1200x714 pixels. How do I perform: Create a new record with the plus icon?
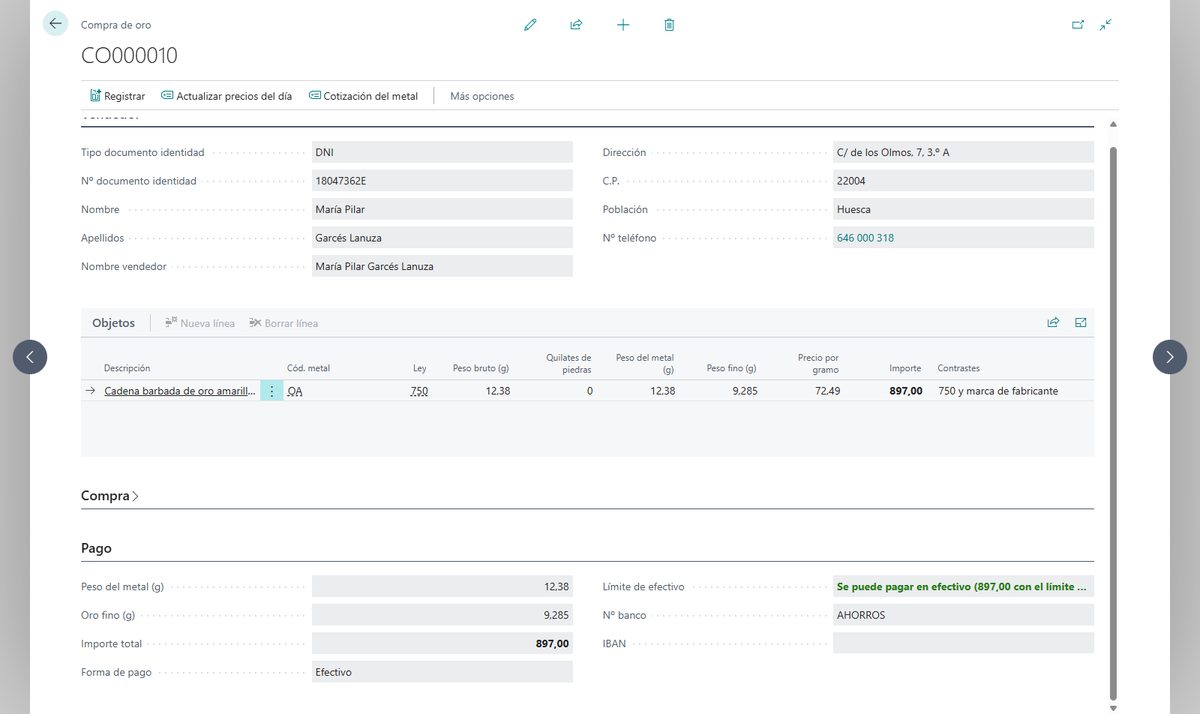tap(623, 25)
